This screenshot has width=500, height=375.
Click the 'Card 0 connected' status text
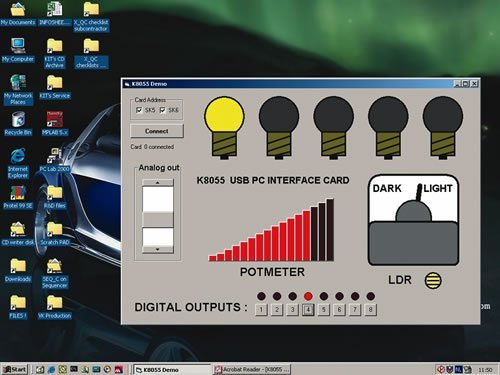(152, 147)
